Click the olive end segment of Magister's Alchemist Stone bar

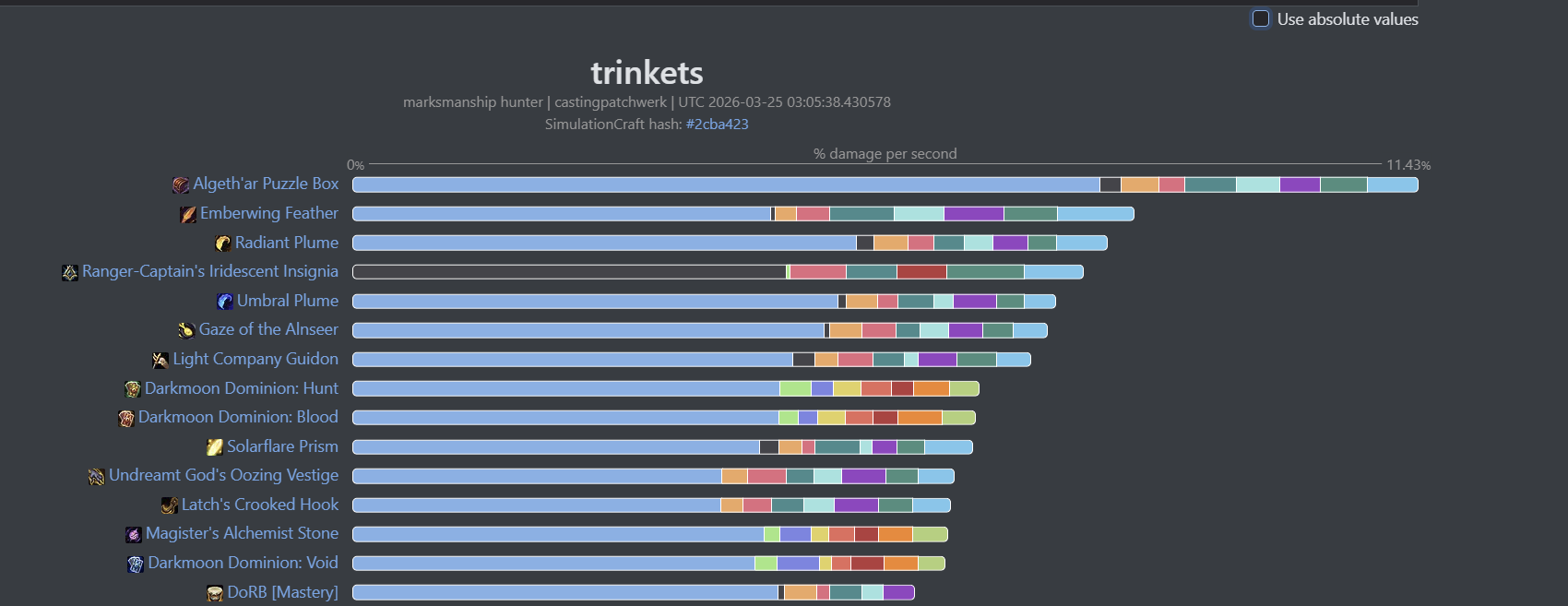931,534
